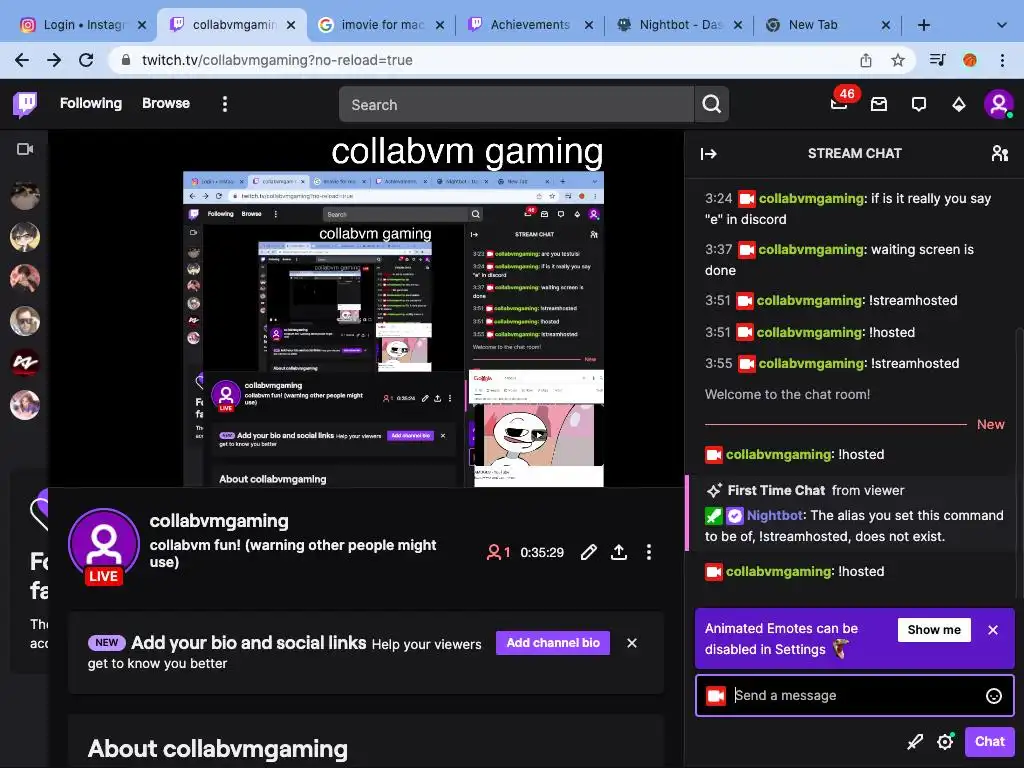Click third followed channel avatar in sidebar

tap(25, 279)
